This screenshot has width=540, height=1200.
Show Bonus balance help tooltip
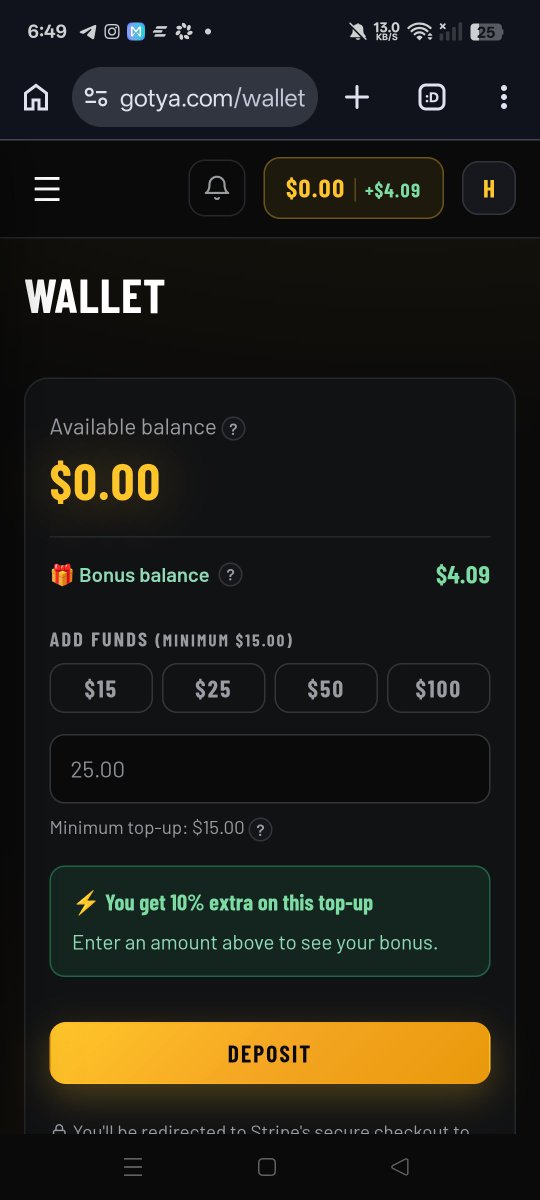click(x=230, y=575)
